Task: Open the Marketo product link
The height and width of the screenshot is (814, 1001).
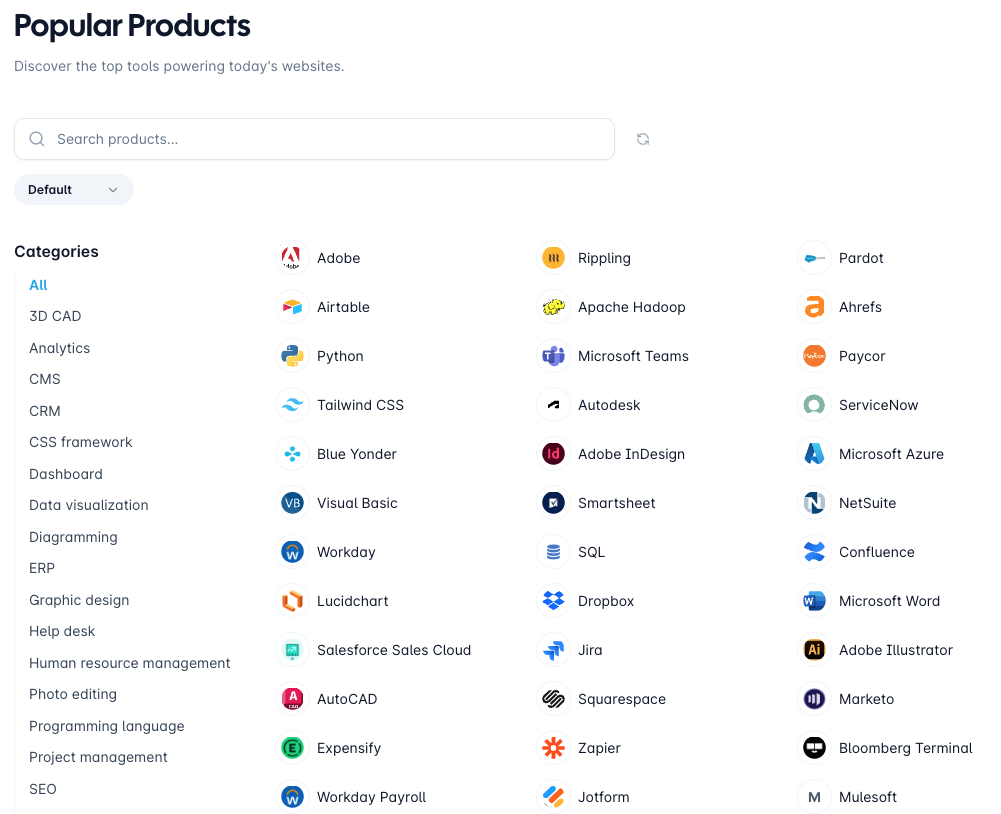Action: coord(866,699)
